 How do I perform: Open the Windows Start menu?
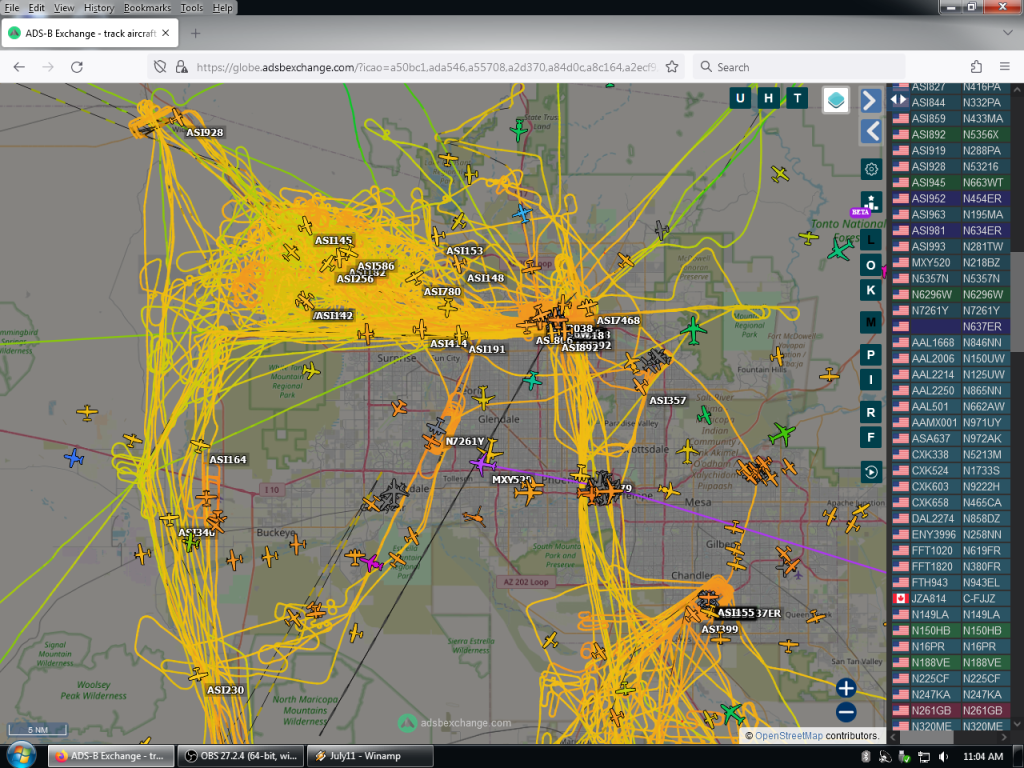tap(21, 756)
